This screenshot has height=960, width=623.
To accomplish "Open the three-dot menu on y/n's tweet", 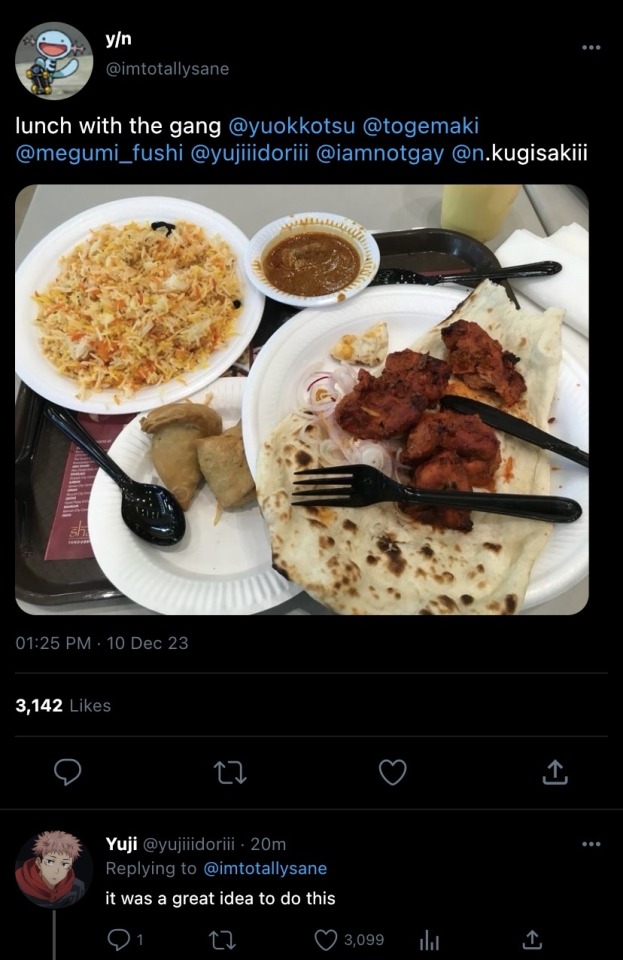I will [x=591, y=48].
